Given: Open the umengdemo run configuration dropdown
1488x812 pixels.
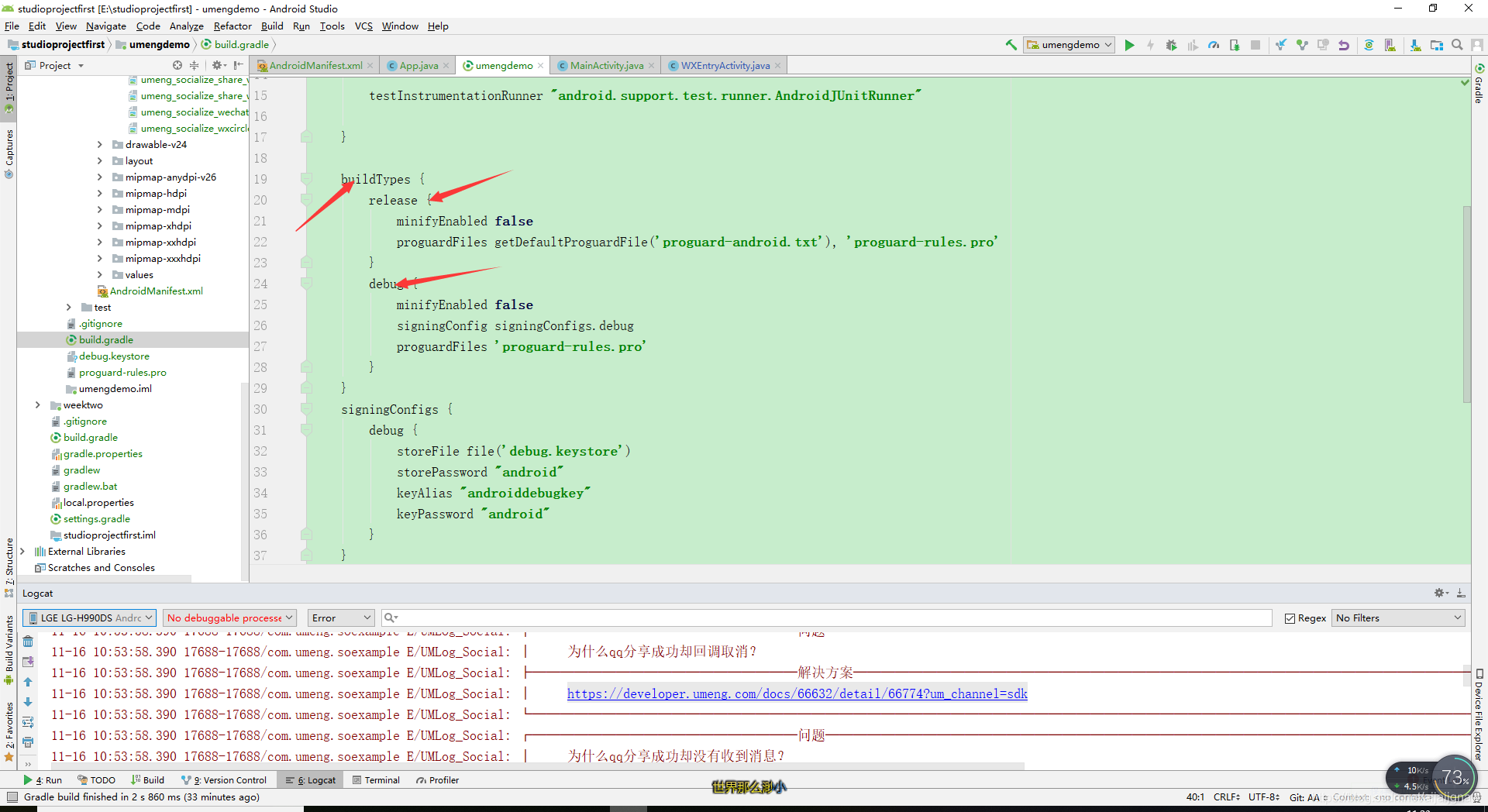Looking at the screenshot, I should 1069,45.
